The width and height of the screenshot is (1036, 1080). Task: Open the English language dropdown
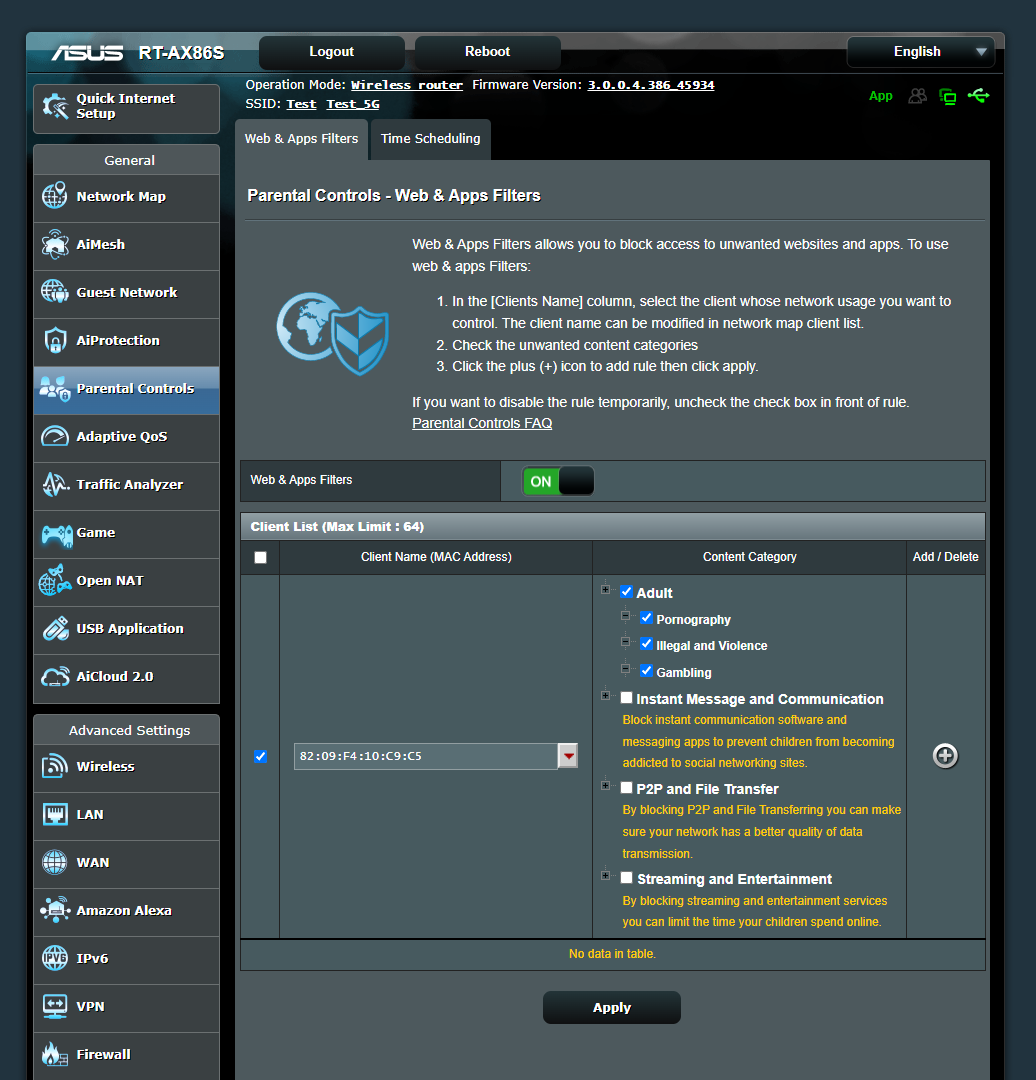919,51
